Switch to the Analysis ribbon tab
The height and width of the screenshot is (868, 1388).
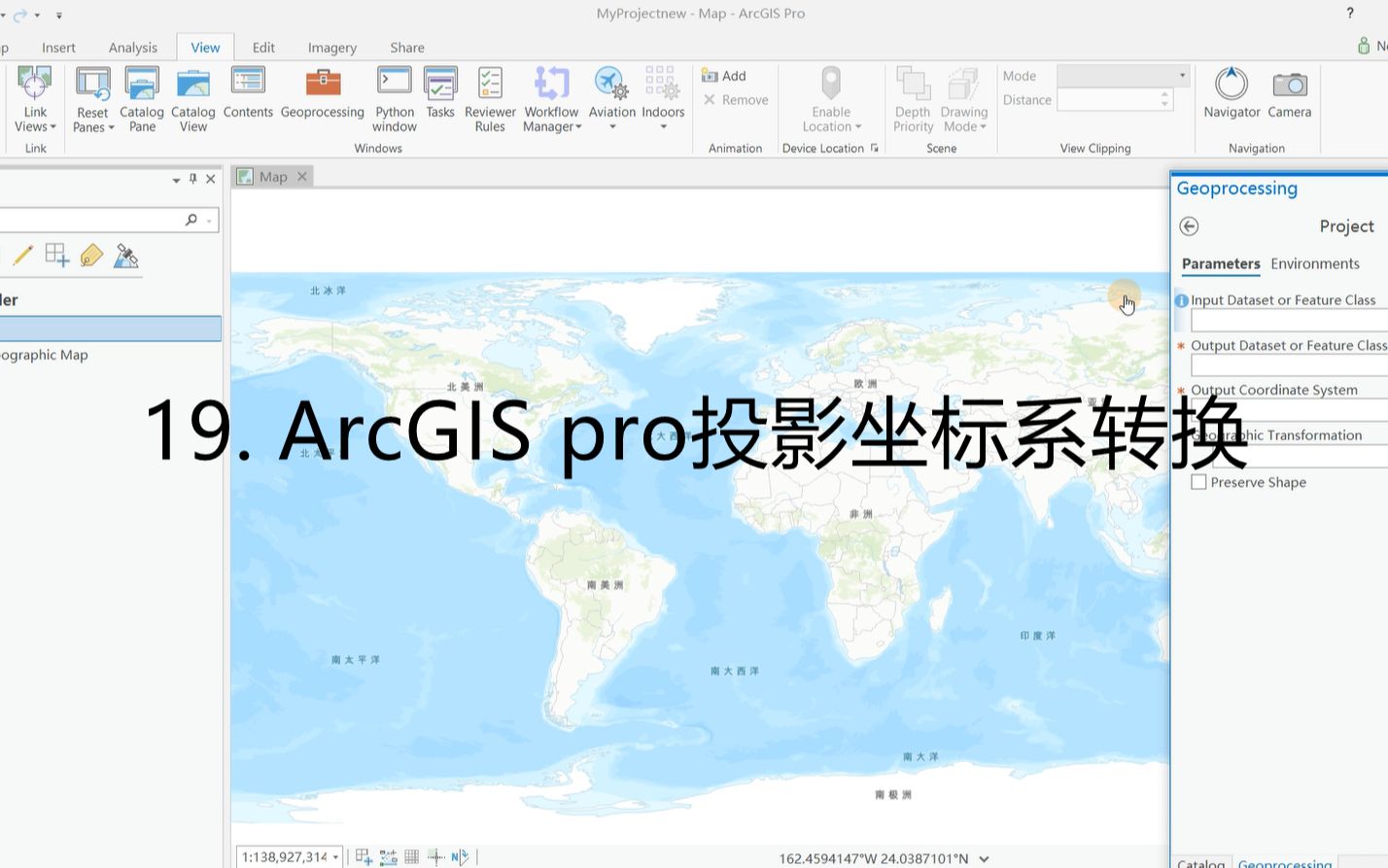tap(133, 47)
